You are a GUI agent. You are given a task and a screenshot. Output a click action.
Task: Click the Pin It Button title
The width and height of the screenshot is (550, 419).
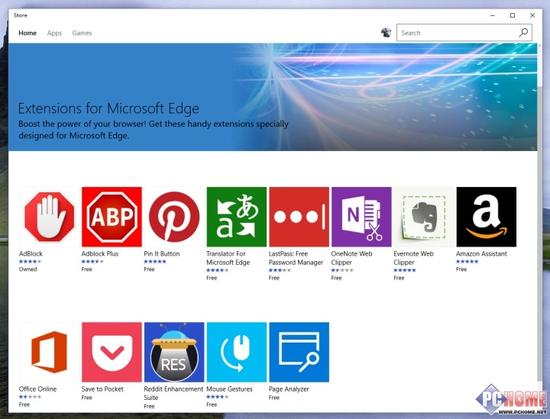(x=162, y=254)
